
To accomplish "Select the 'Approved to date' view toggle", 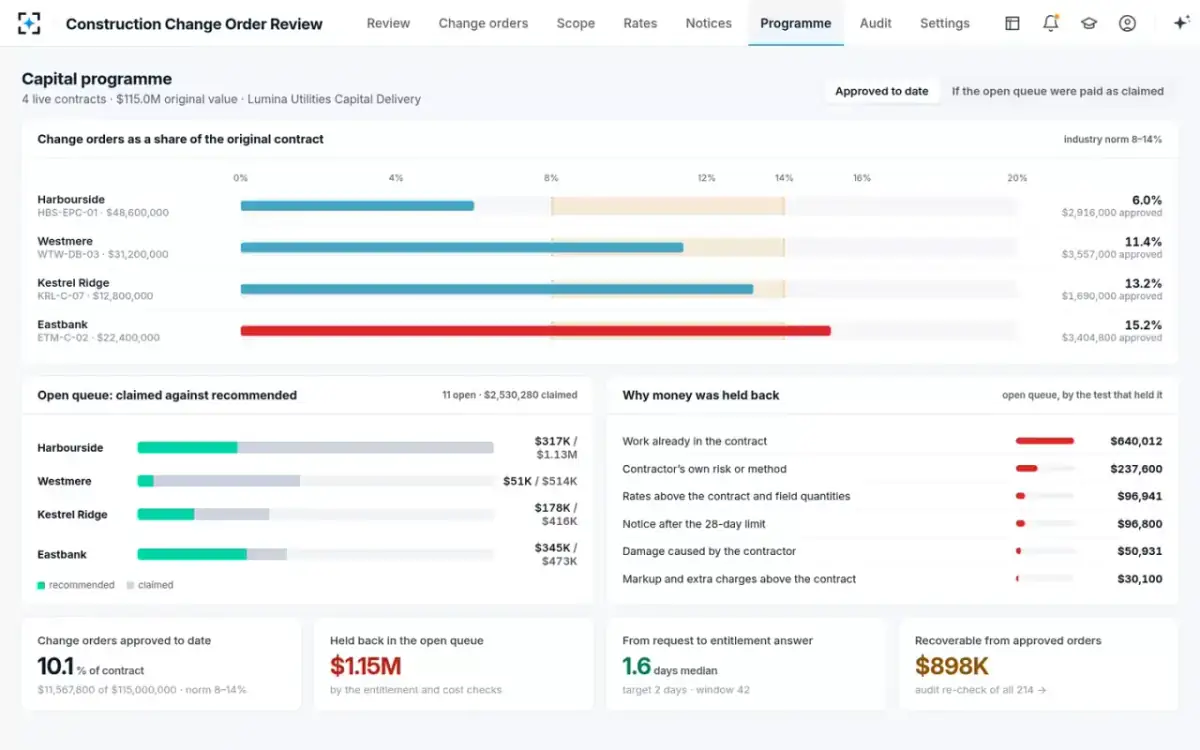I will (x=881, y=91).
